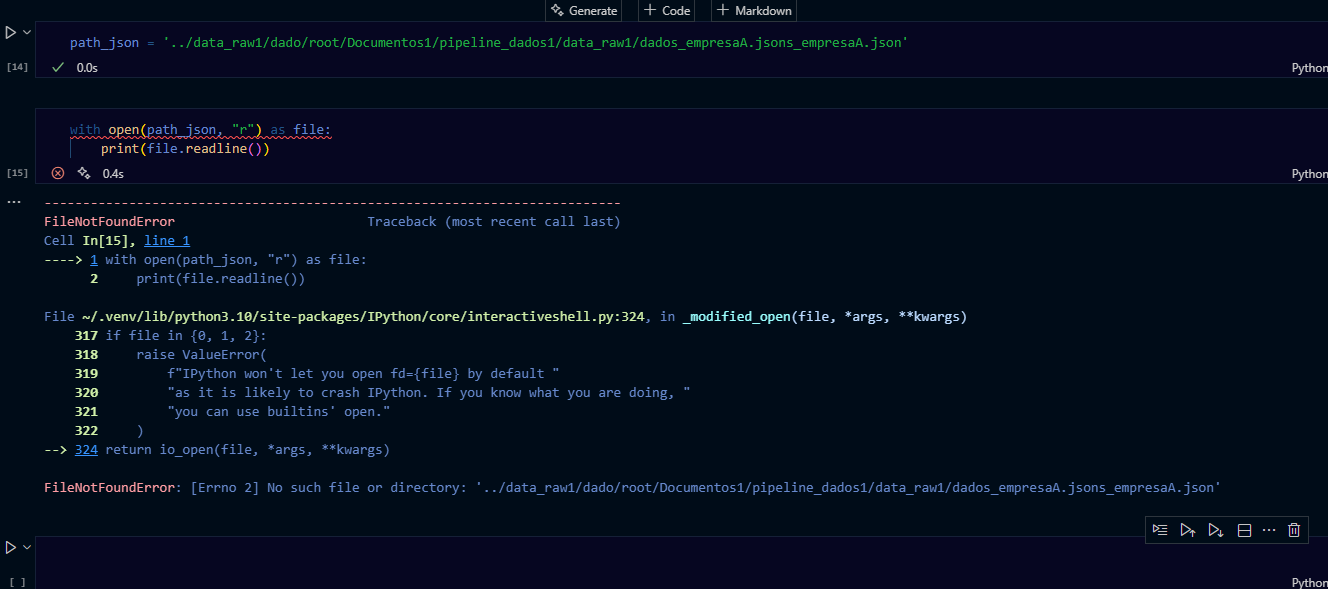Delete the cell with trash icon
The height and width of the screenshot is (589, 1328).
[x=1294, y=530]
